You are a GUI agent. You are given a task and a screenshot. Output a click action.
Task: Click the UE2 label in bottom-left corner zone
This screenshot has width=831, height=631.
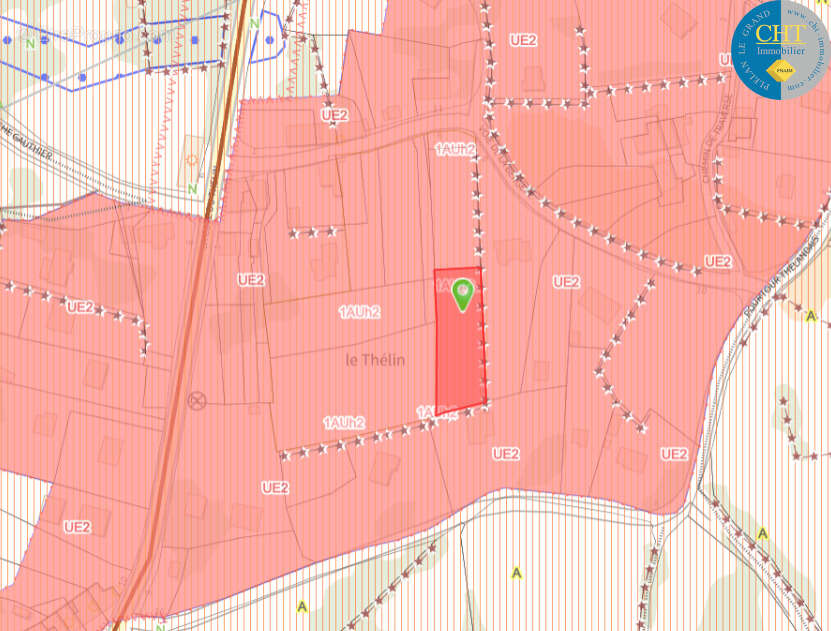[78, 526]
